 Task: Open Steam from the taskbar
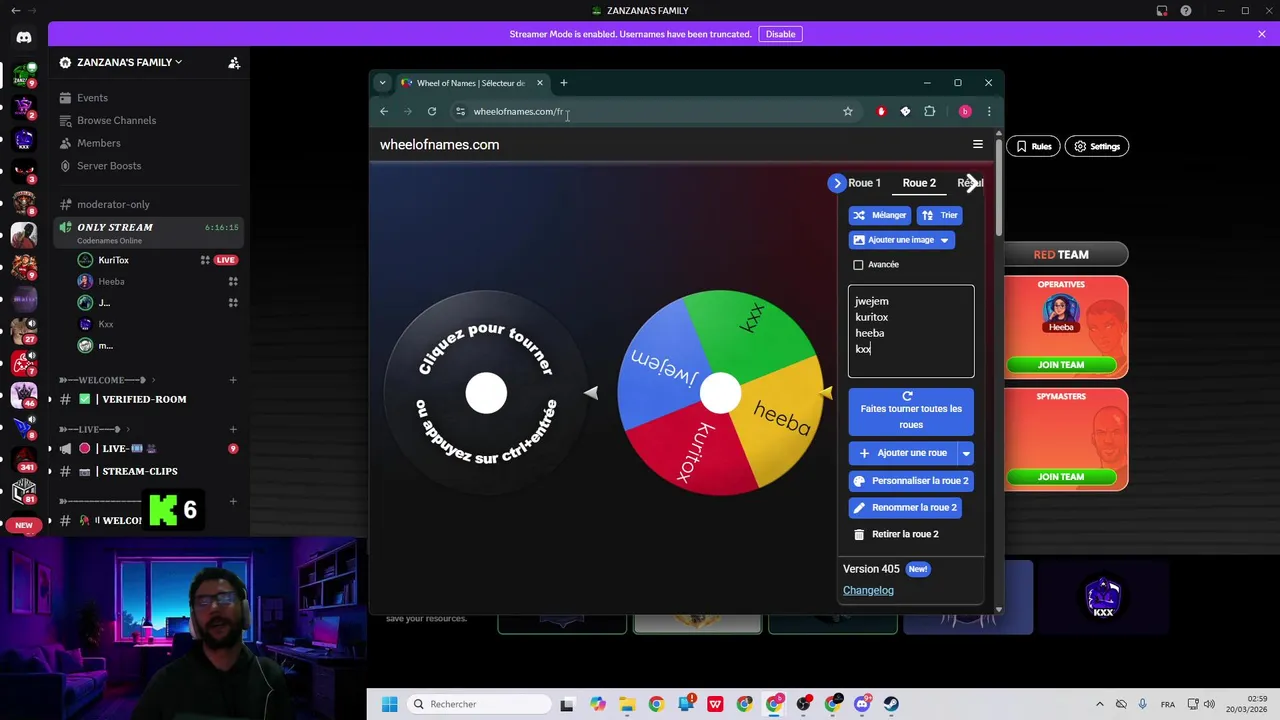(891, 704)
